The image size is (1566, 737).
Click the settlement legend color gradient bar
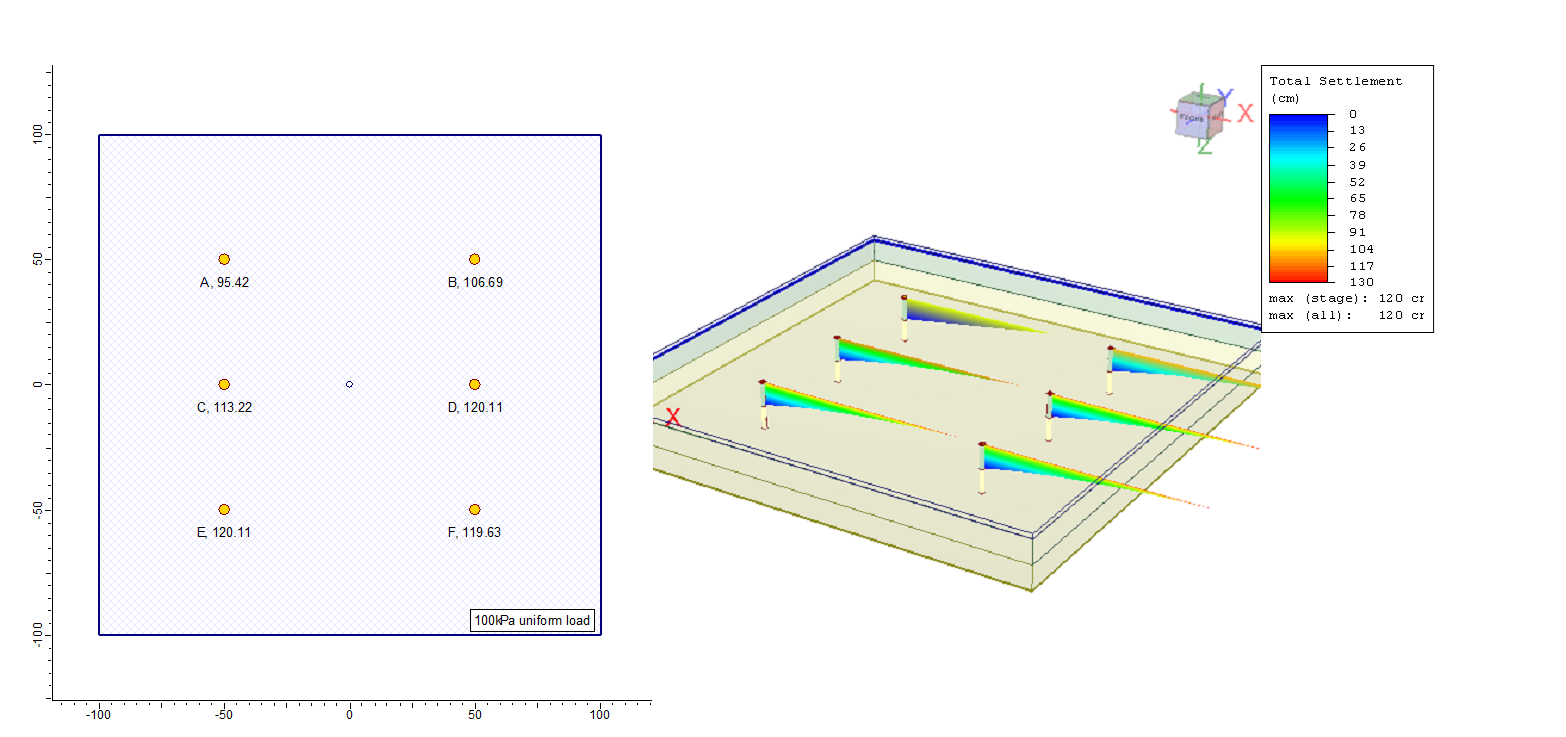click(1299, 198)
